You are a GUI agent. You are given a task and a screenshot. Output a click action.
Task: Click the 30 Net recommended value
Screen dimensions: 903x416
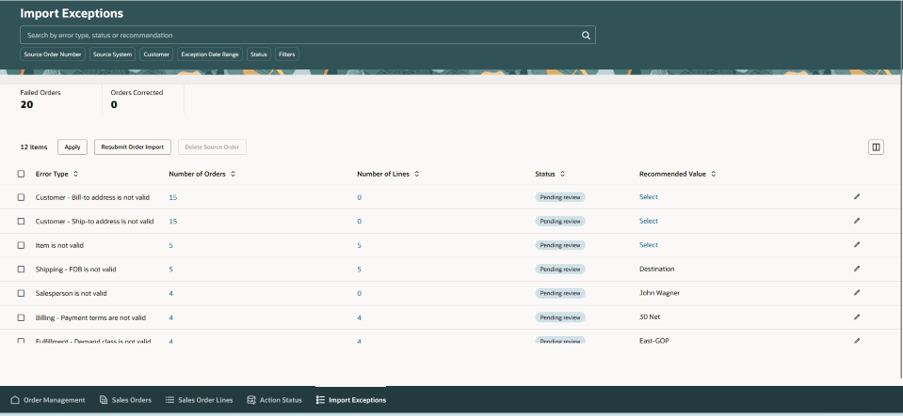[x=650, y=317]
